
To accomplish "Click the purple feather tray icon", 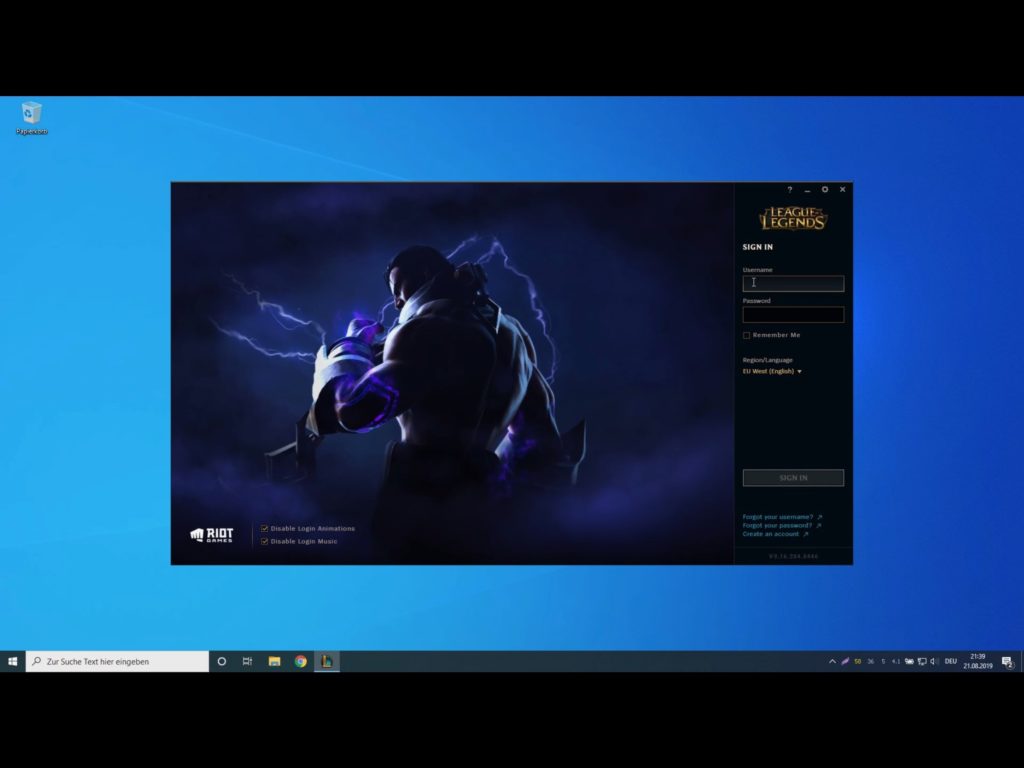I will pos(845,661).
